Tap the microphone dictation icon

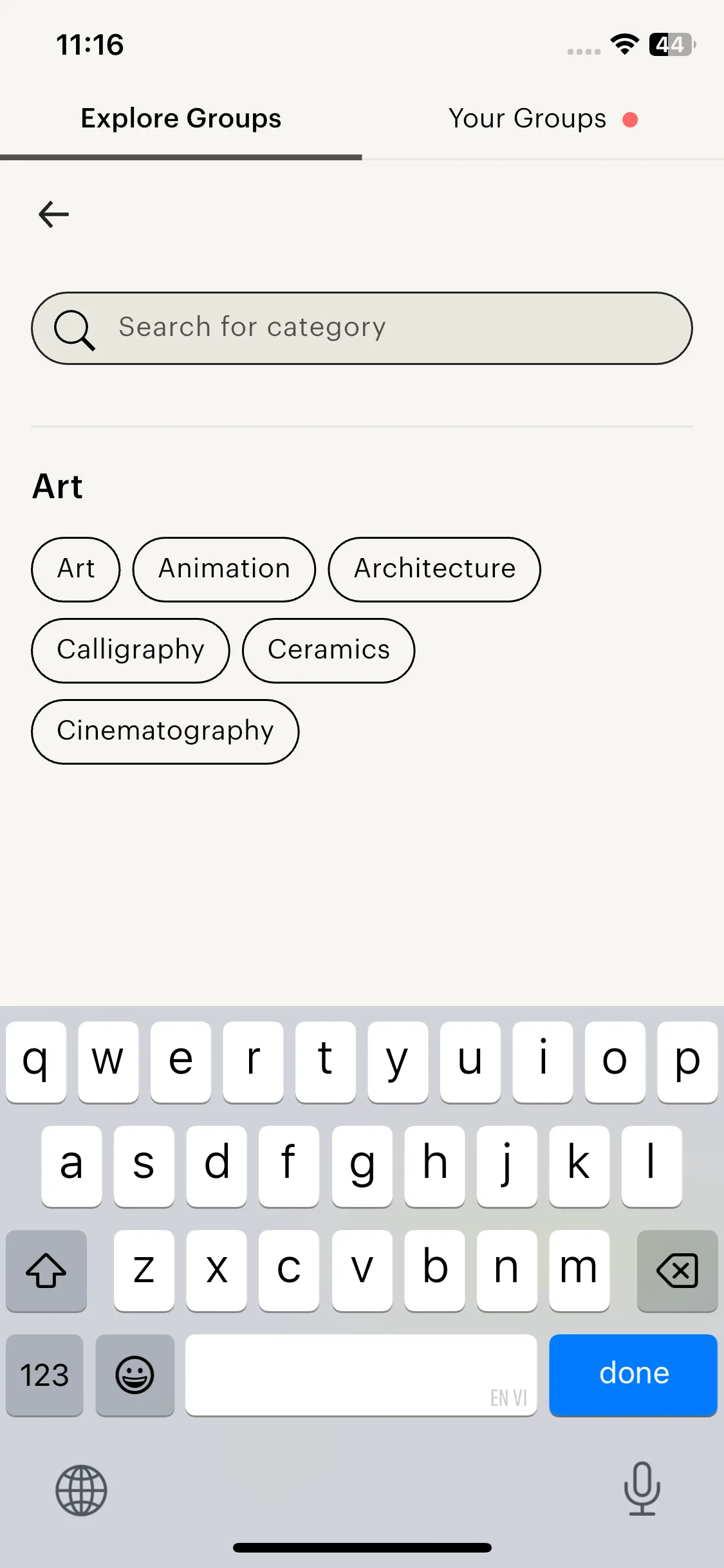(x=642, y=1489)
